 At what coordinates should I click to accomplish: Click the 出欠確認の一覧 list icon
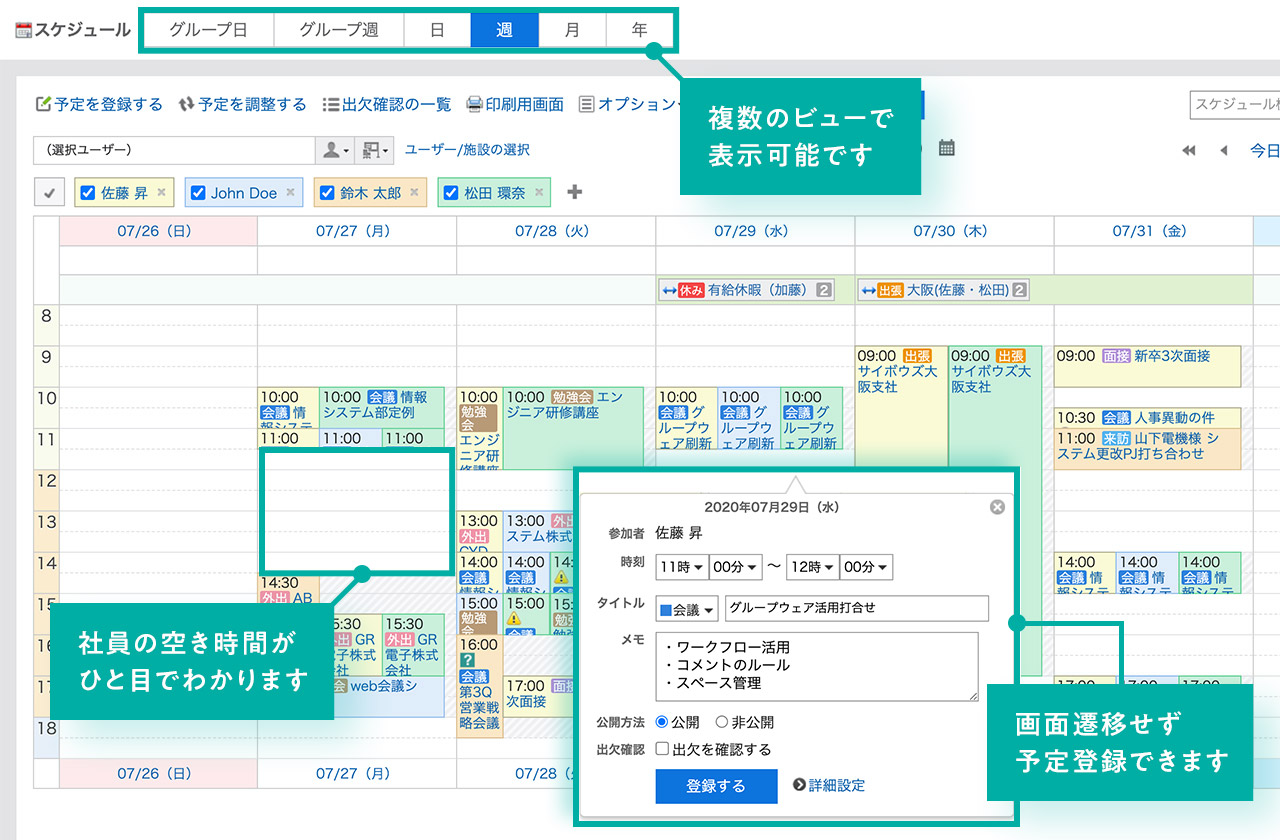330,105
